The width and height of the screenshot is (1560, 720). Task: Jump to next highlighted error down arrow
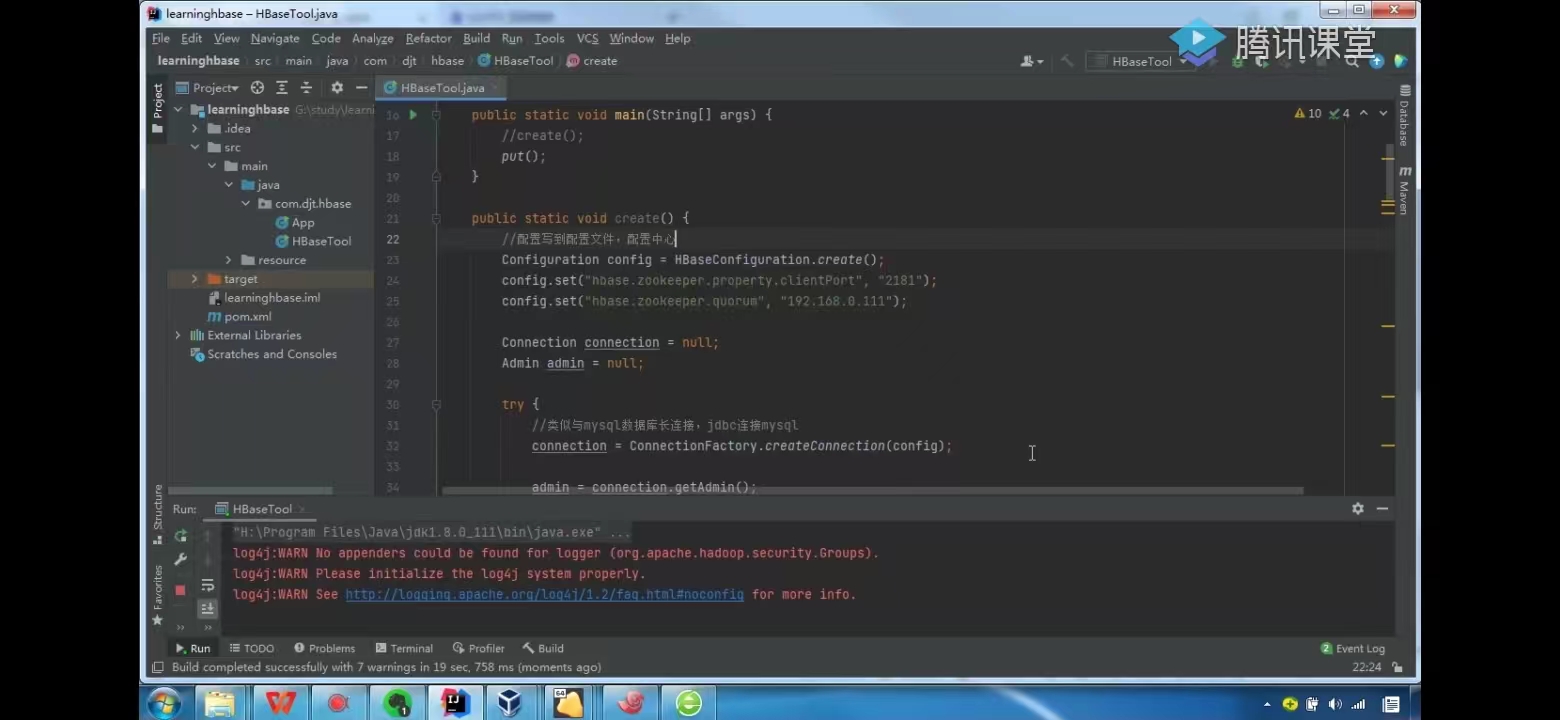[1383, 114]
